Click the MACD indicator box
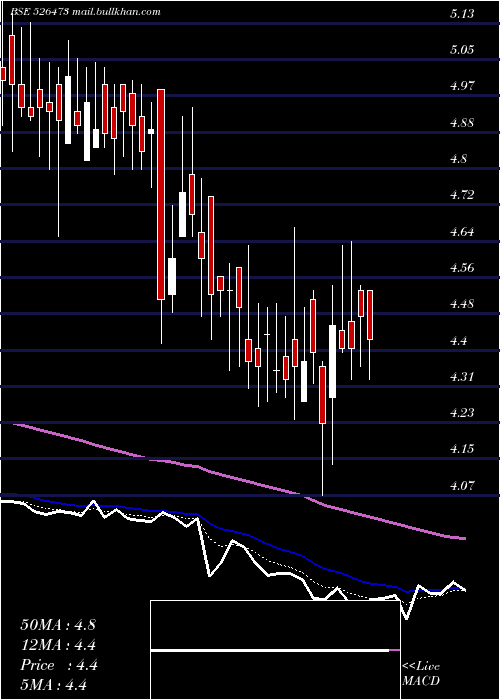Image resolution: width=500 pixels, height=700 pixels. (275, 650)
